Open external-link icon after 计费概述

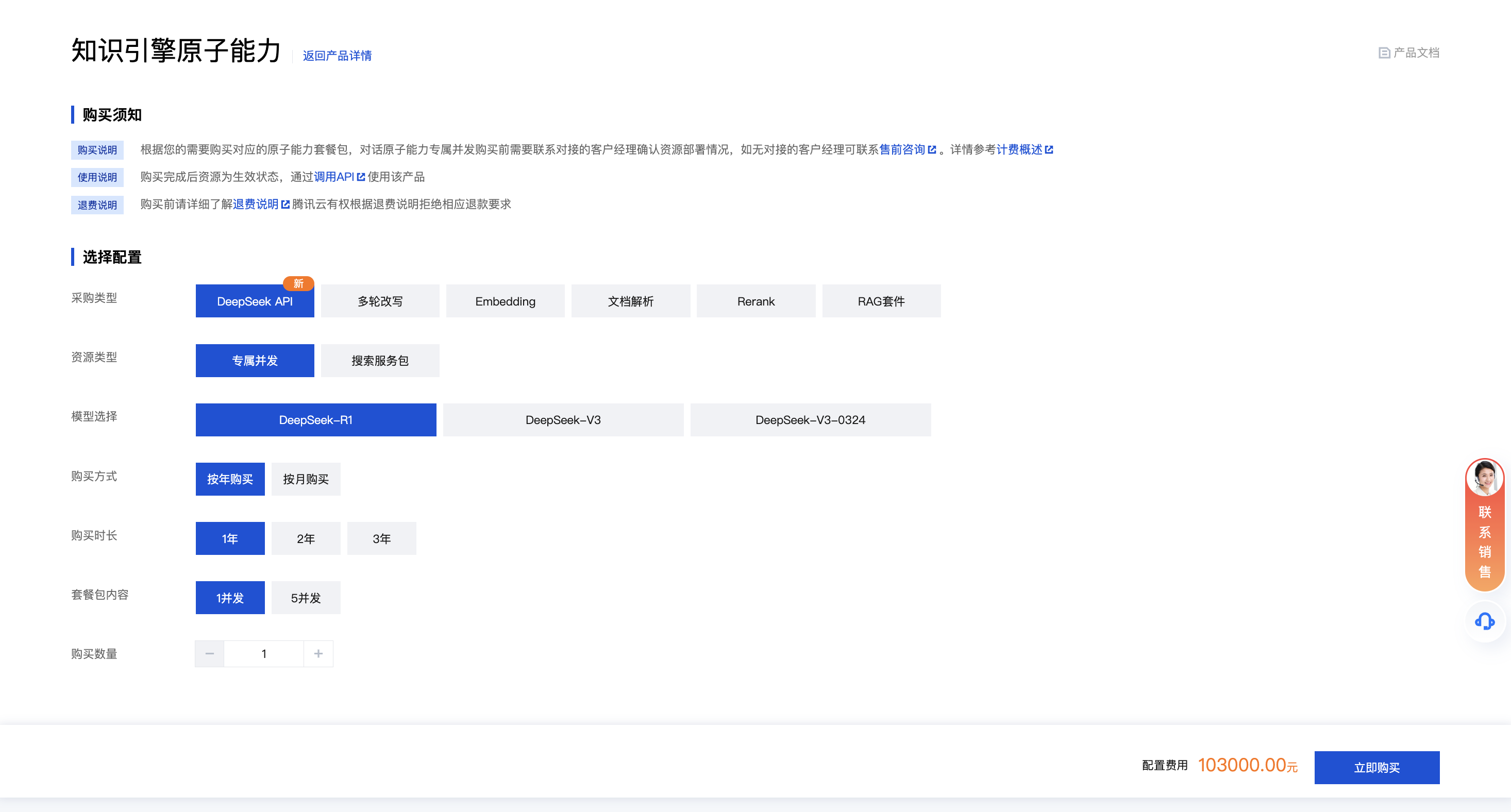pos(1049,149)
